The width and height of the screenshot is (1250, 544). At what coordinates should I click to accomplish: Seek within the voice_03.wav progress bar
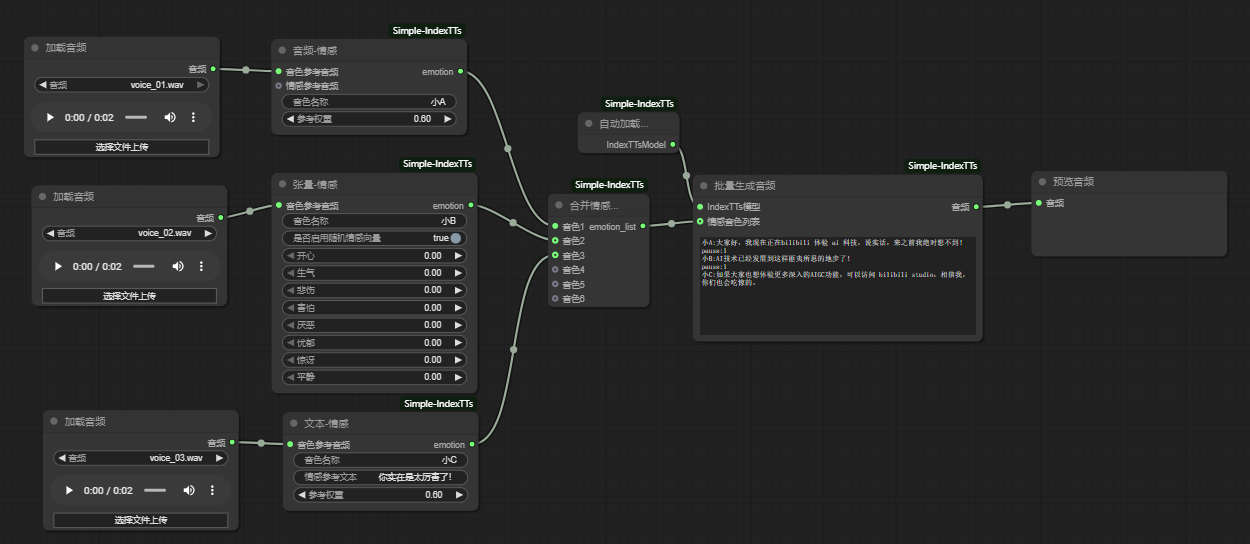[155, 491]
